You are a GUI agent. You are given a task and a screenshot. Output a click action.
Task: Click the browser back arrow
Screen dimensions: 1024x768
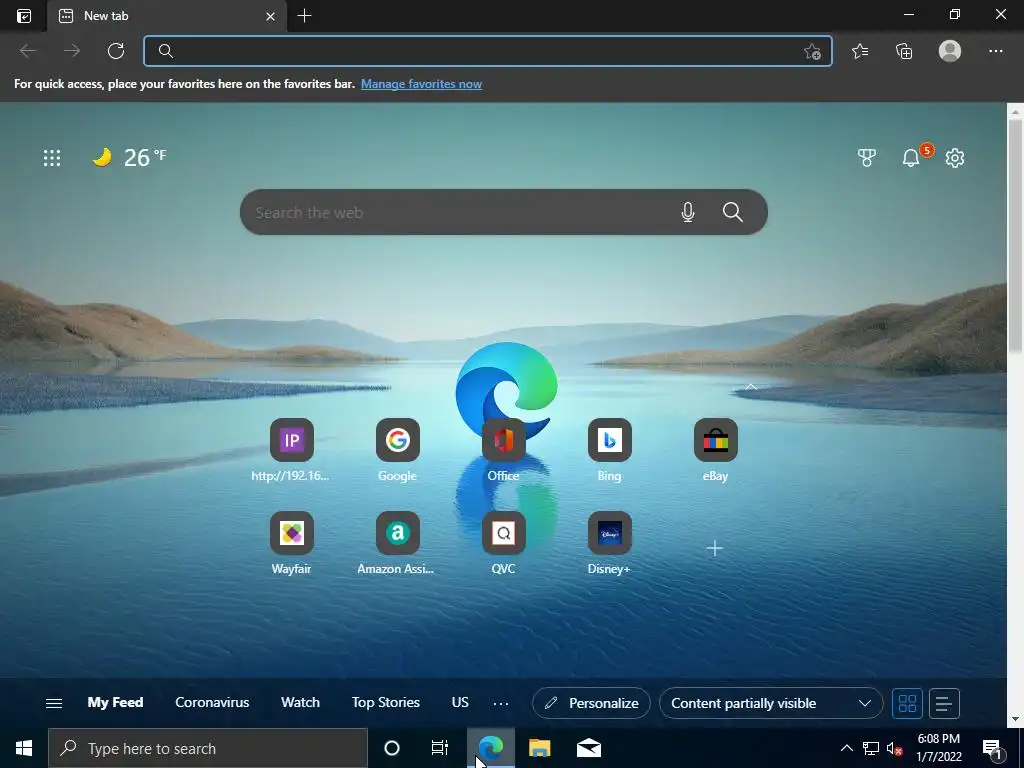[28, 51]
